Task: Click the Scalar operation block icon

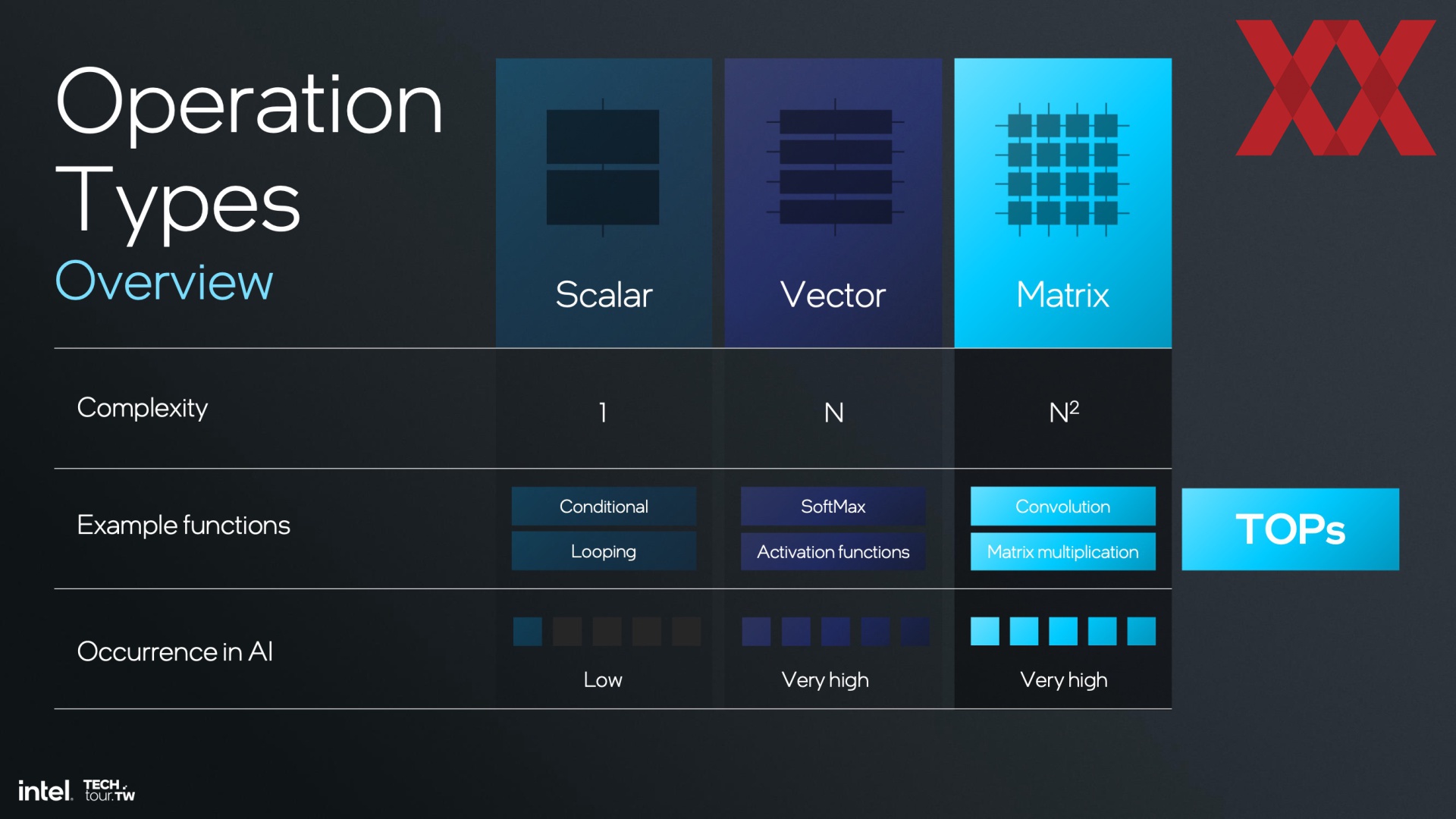Action: (x=603, y=168)
